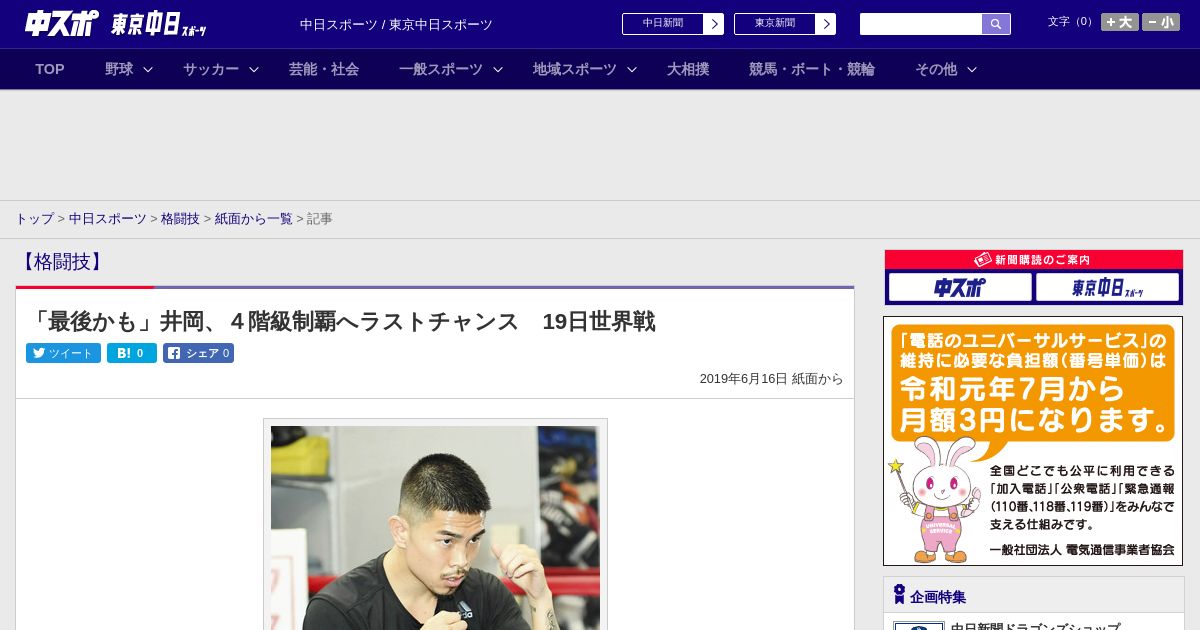The image size is (1200, 630).
Task: Expand the 一般スポーツ dropdown chevron
Action: (x=498, y=69)
